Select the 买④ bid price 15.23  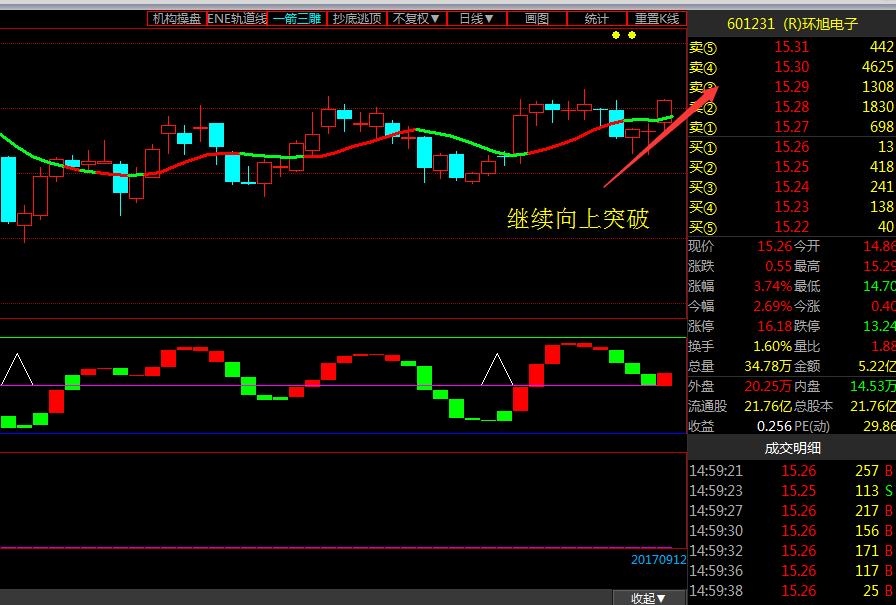point(791,207)
